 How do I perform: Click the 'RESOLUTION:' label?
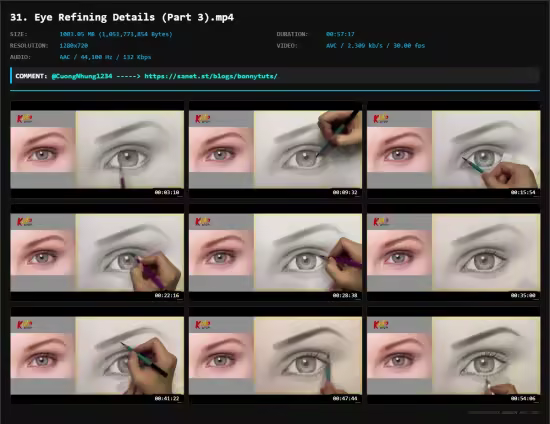coord(29,46)
